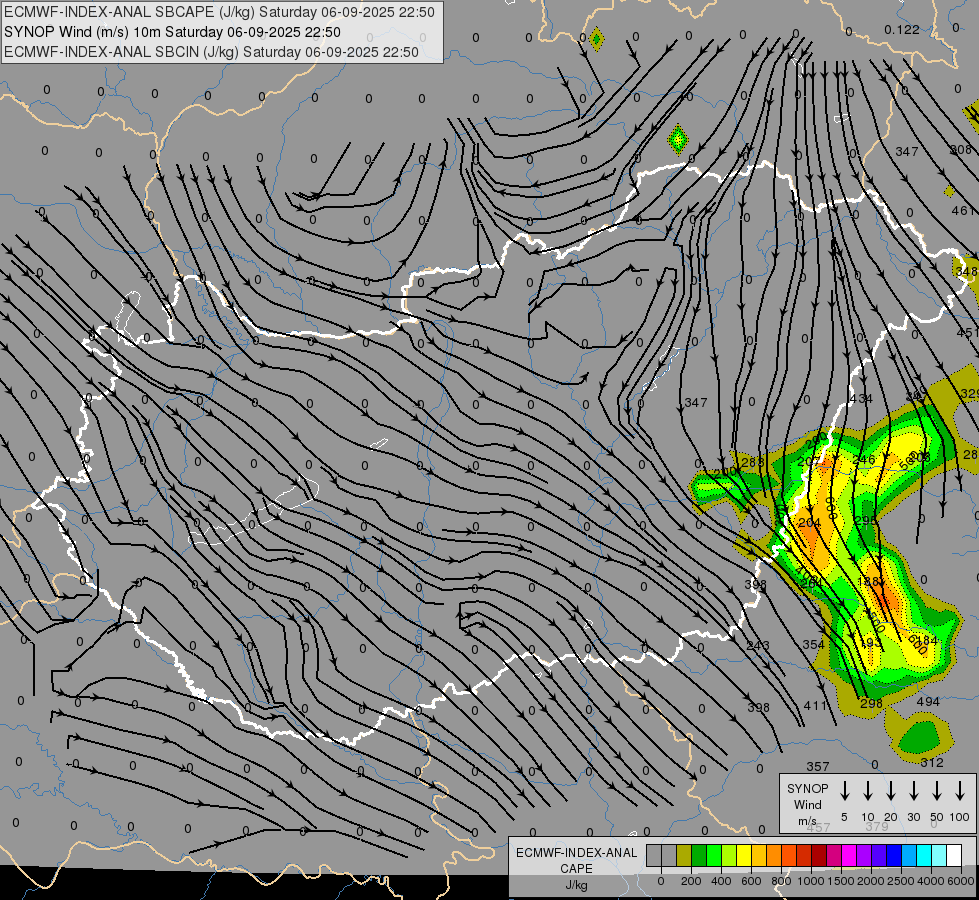Select the white CAPE swatch at scale end

pos(954,855)
